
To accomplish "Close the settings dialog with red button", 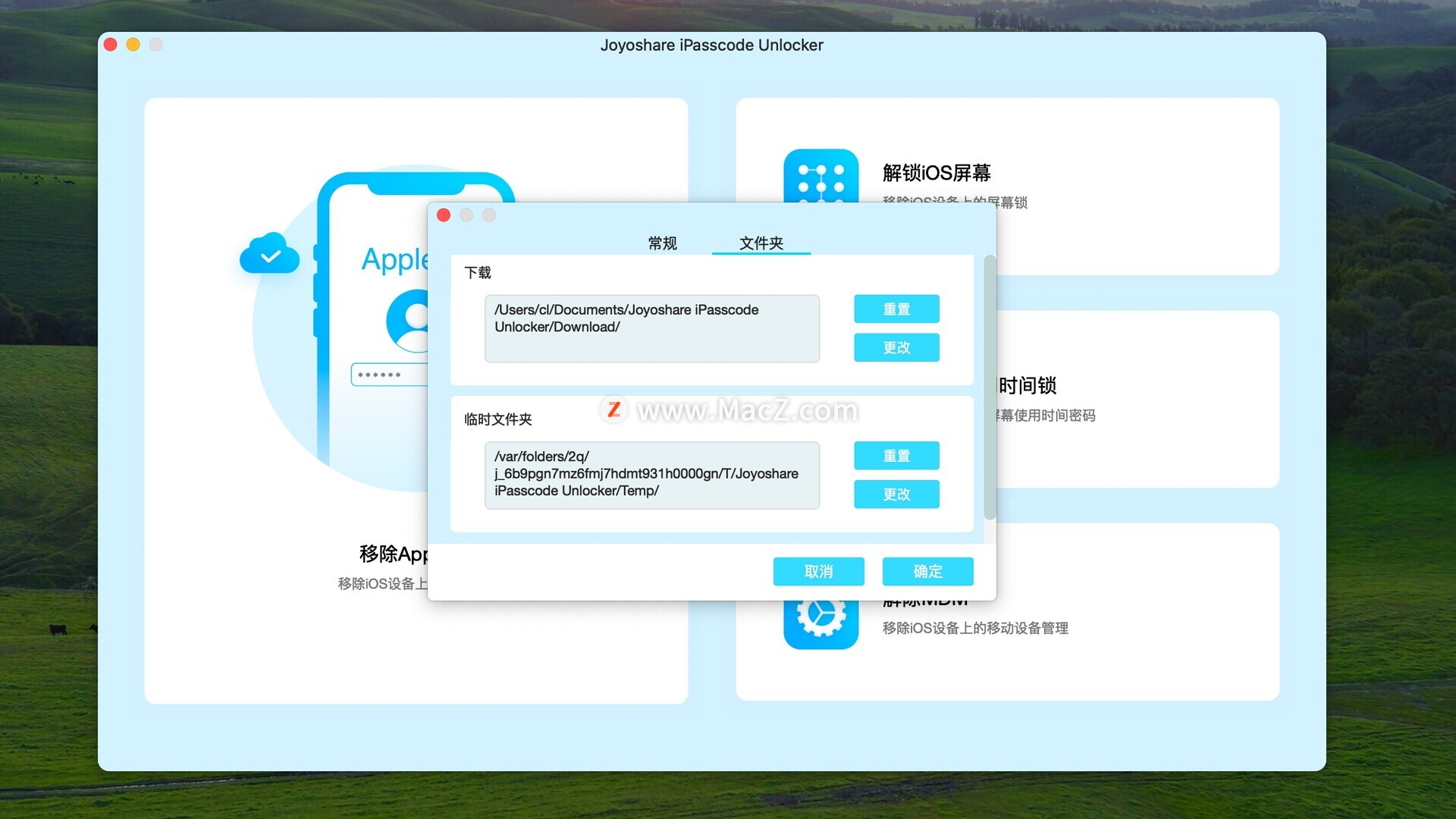I will (444, 215).
